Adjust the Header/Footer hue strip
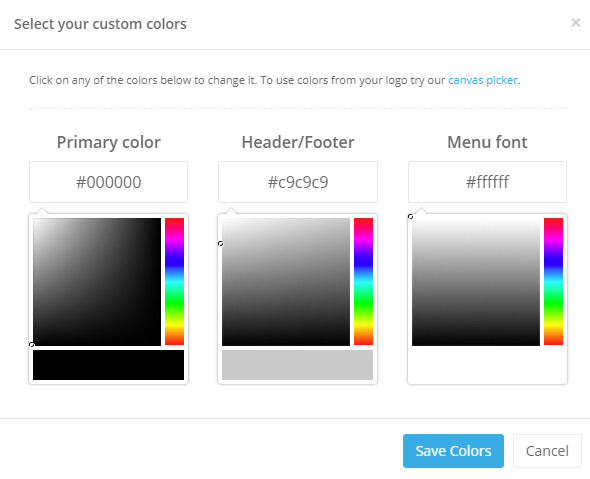Screen dimensions: 590x479 tap(363, 281)
